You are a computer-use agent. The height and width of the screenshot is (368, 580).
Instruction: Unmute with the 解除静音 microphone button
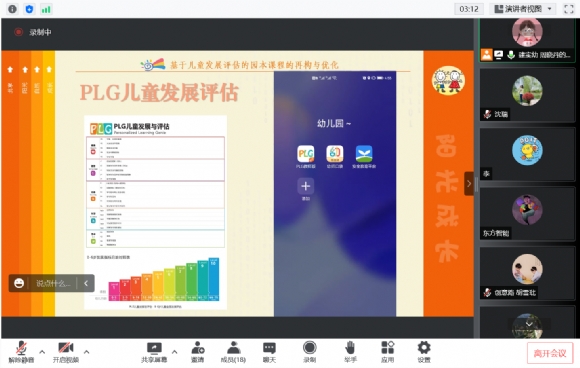click(21, 352)
